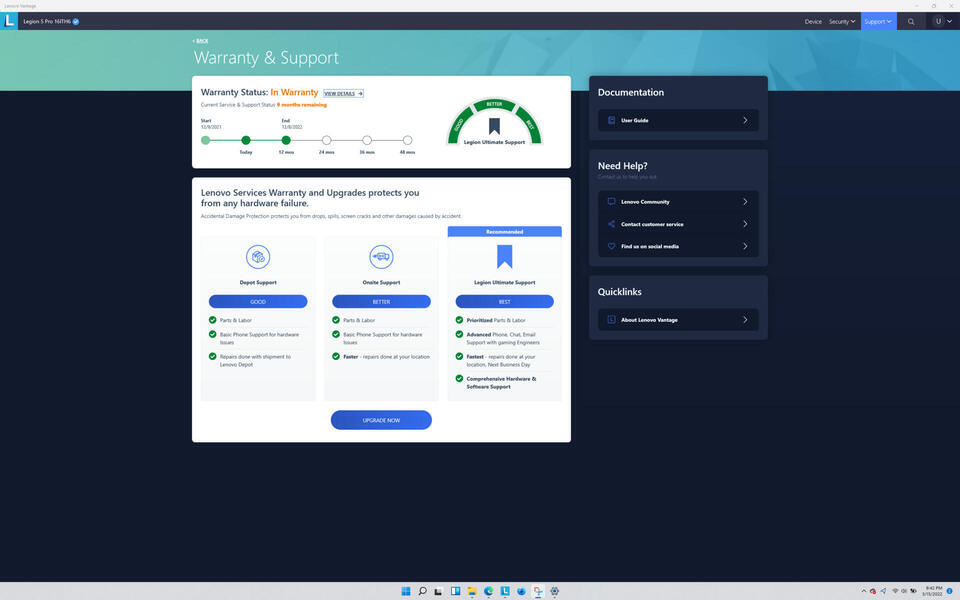Click the Recommended banner tab
This screenshot has height=600, width=960.
504,231
